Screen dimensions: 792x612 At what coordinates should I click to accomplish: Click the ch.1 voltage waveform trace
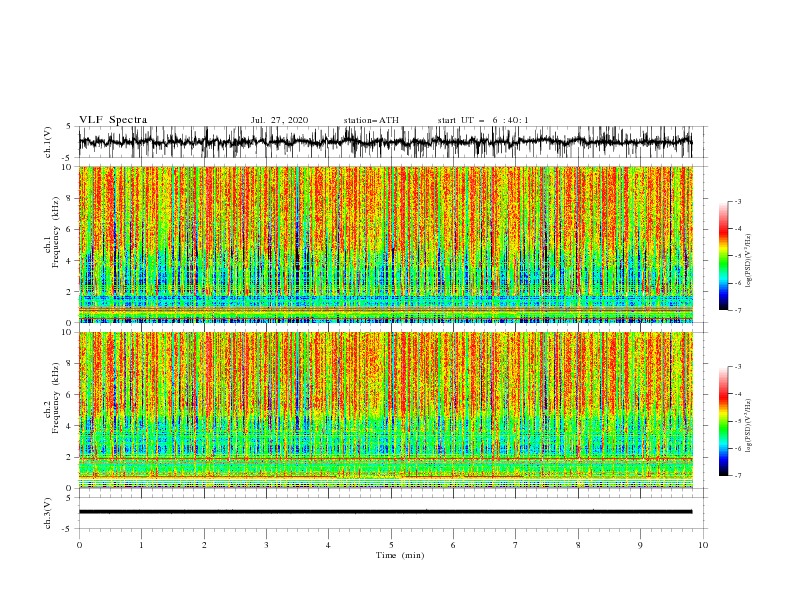(x=385, y=142)
